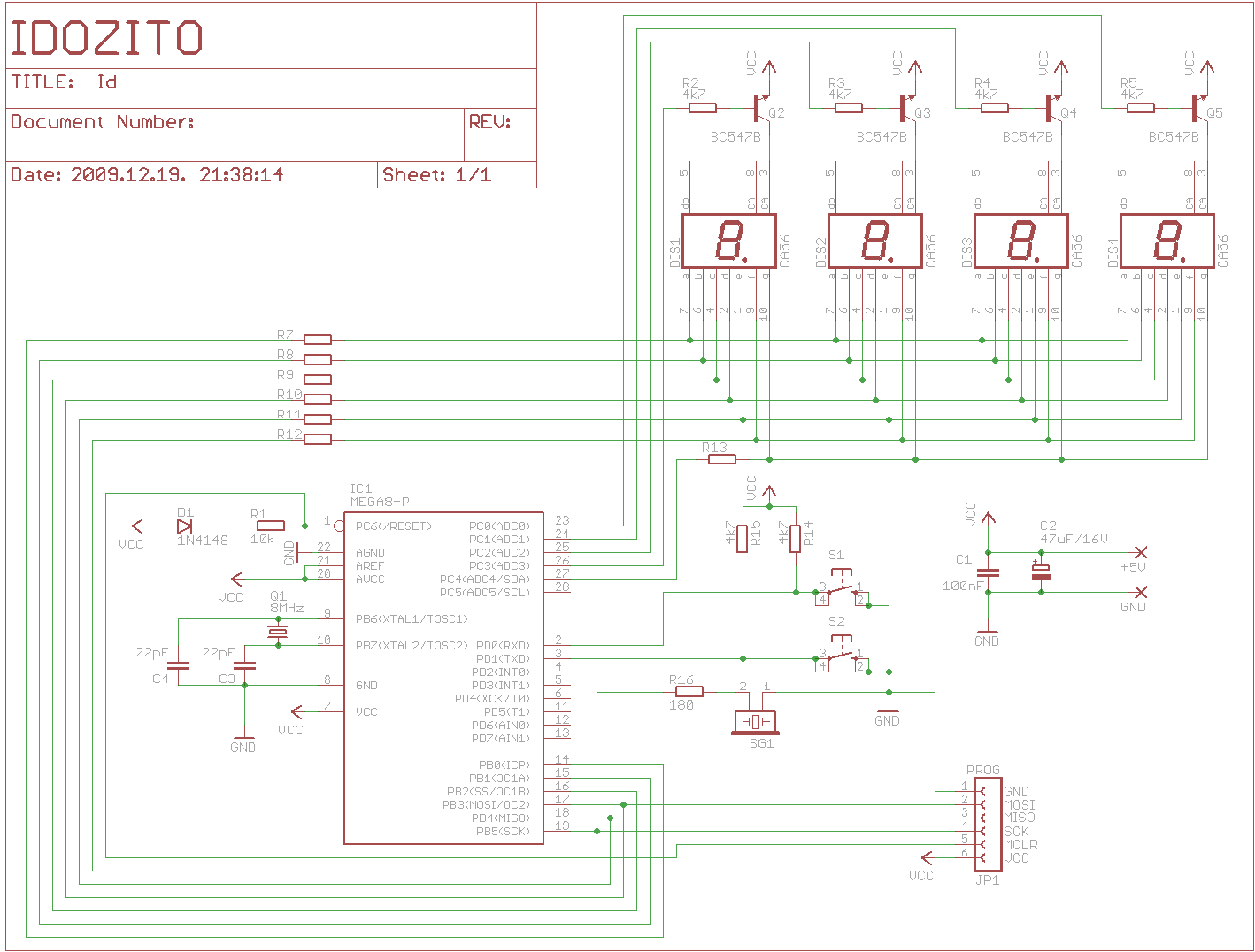Viewport: 1255px width, 952px height.
Task: Click the D1 1N4148 diode symbol
Action: [184, 526]
